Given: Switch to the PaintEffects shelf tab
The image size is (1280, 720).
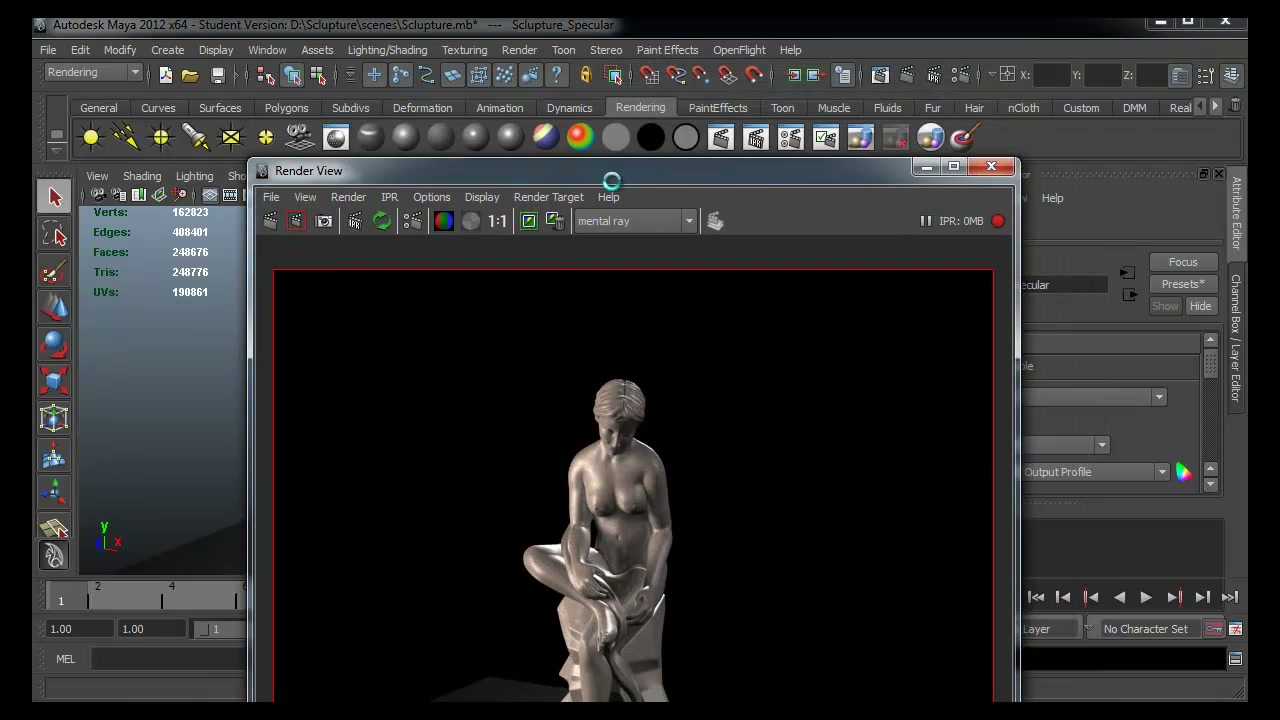Looking at the screenshot, I should coord(718,108).
